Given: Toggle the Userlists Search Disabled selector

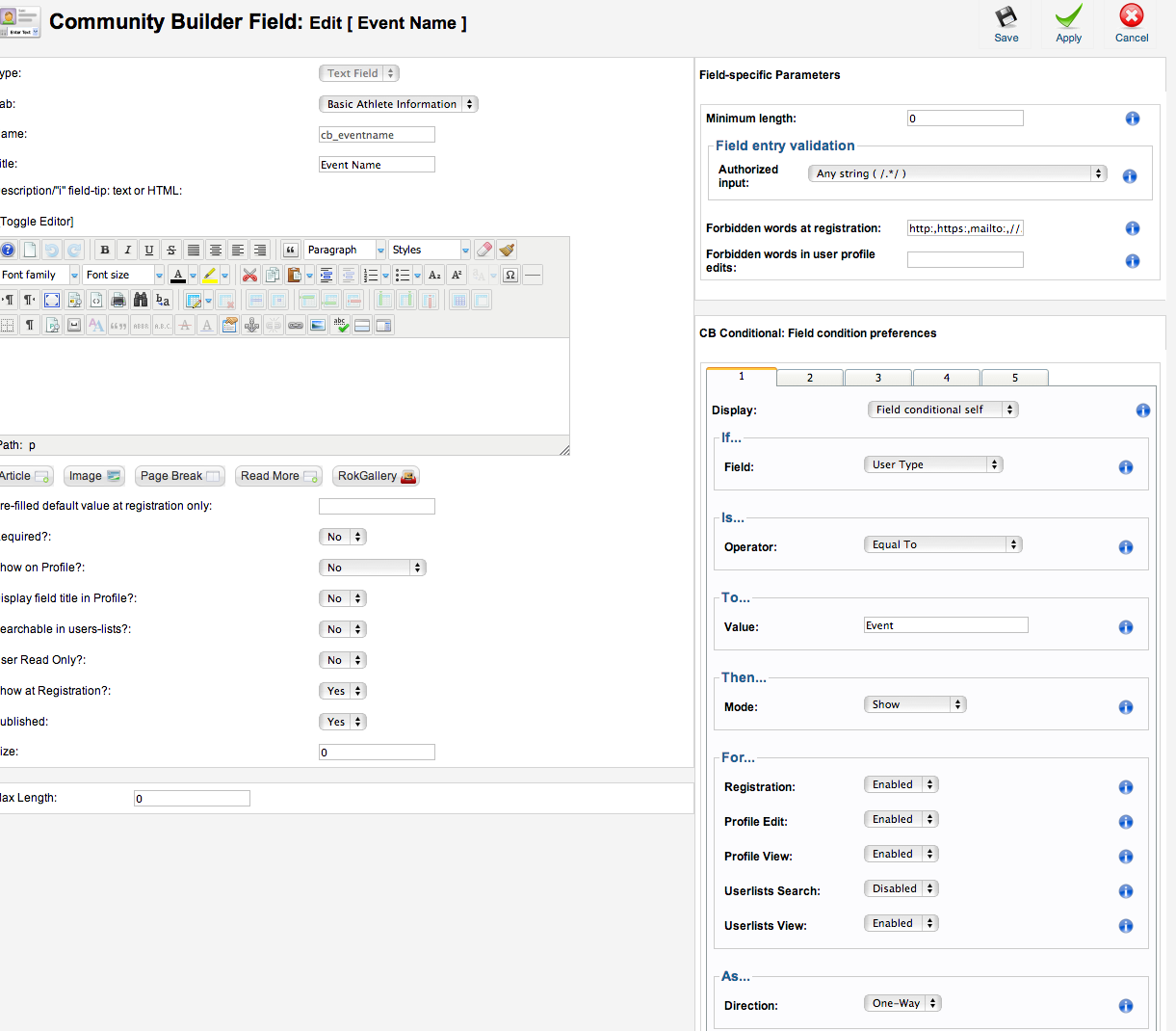Looking at the screenshot, I should click(x=901, y=888).
